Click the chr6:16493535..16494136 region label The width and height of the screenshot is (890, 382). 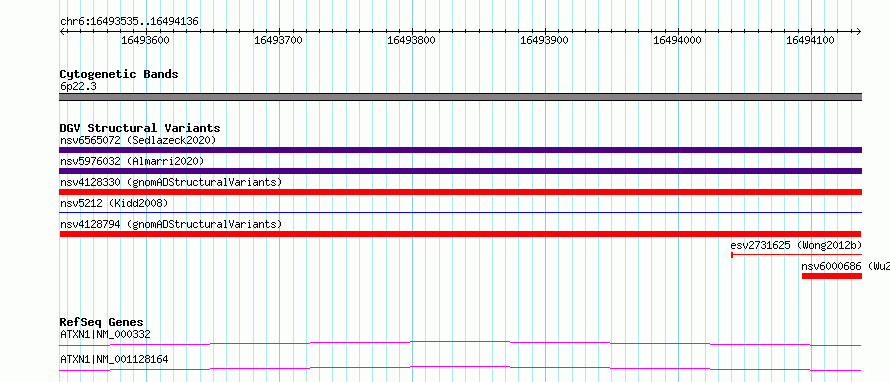[129, 22]
